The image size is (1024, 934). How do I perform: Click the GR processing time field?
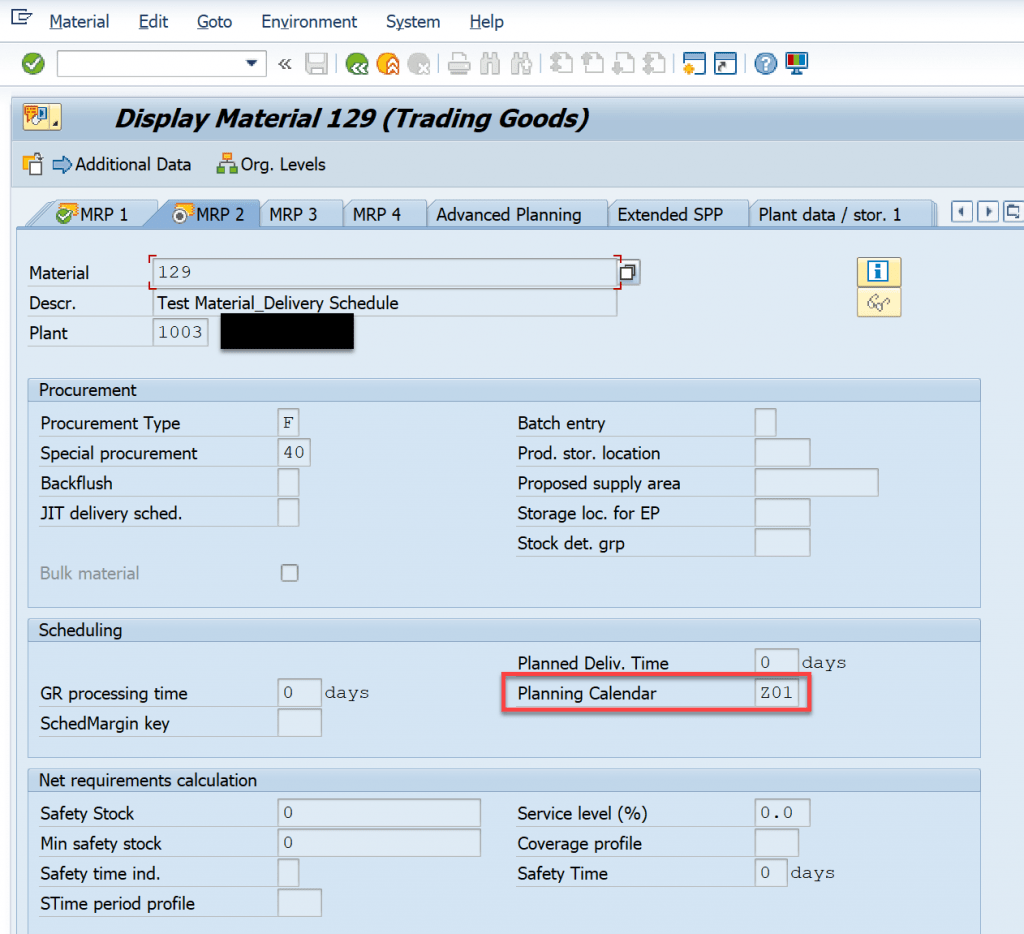299,693
